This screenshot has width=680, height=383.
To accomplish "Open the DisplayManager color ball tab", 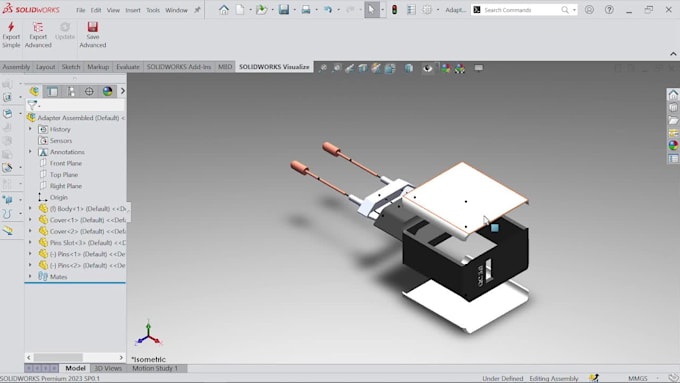I will pyautogui.click(x=107, y=91).
